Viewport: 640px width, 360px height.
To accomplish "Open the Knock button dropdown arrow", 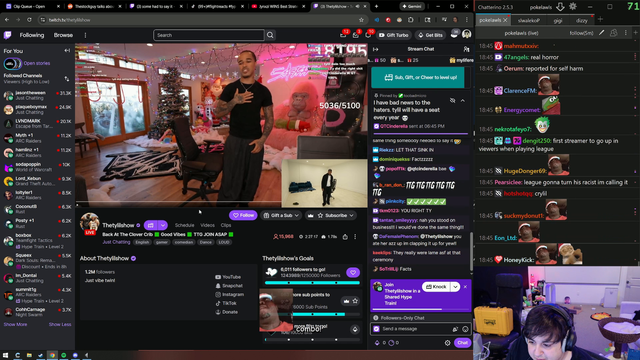I will click(x=455, y=287).
